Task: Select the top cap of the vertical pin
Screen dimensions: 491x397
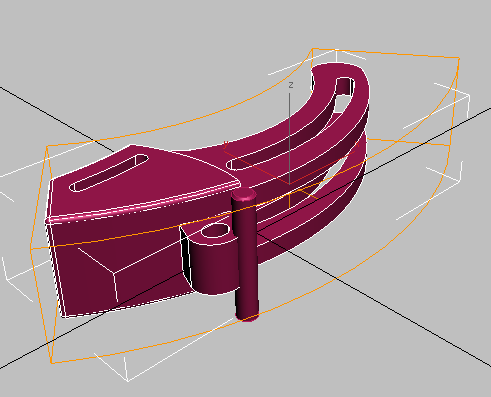Action: pyautogui.click(x=244, y=194)
